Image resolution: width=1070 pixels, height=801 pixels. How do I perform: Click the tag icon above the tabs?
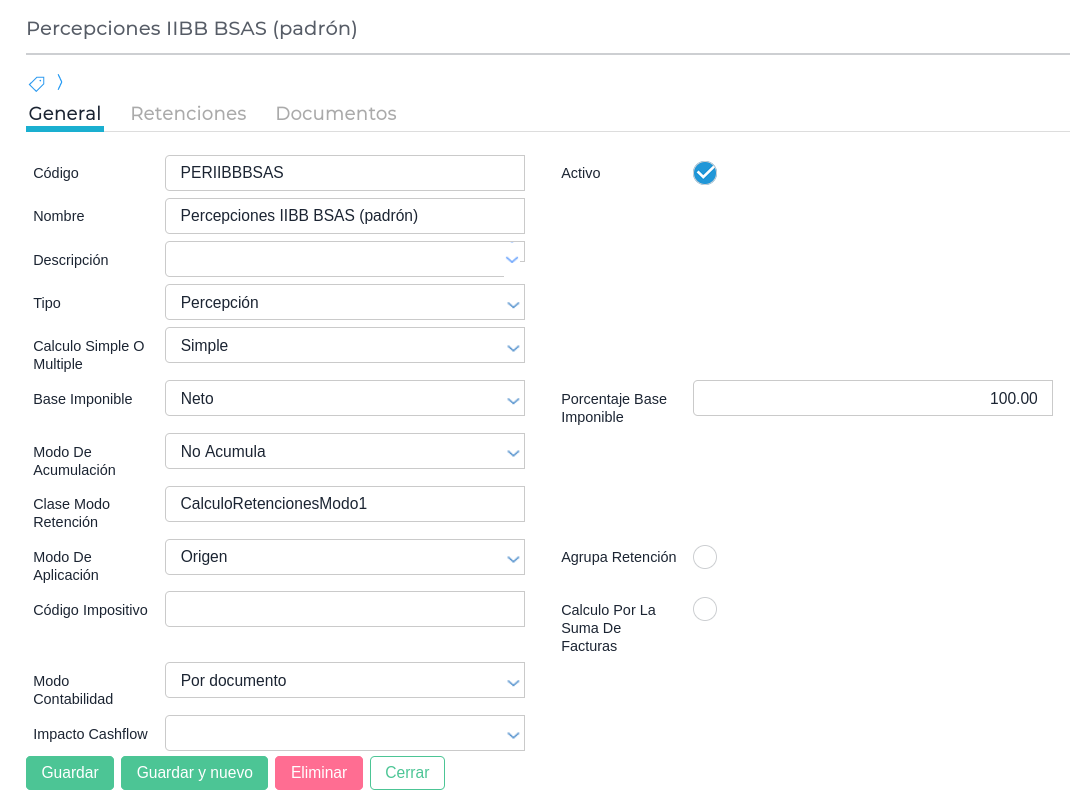[37, 84]
